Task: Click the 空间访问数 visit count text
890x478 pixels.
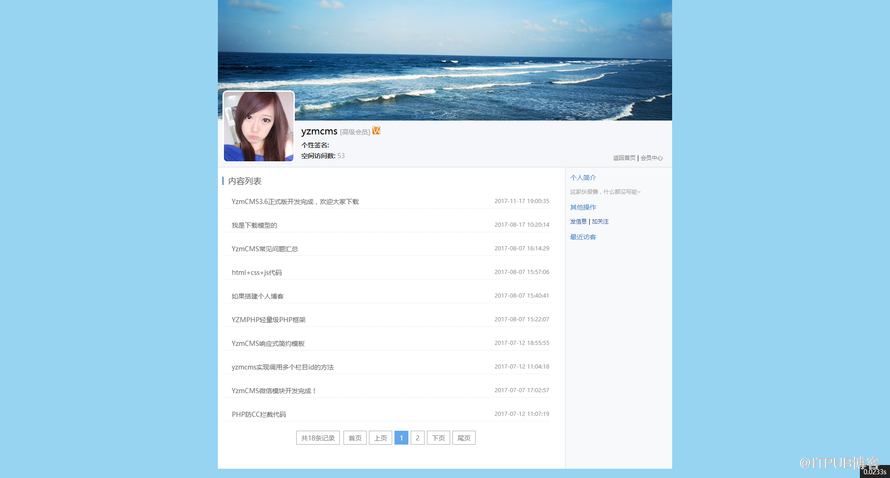Action: point(322,156)
